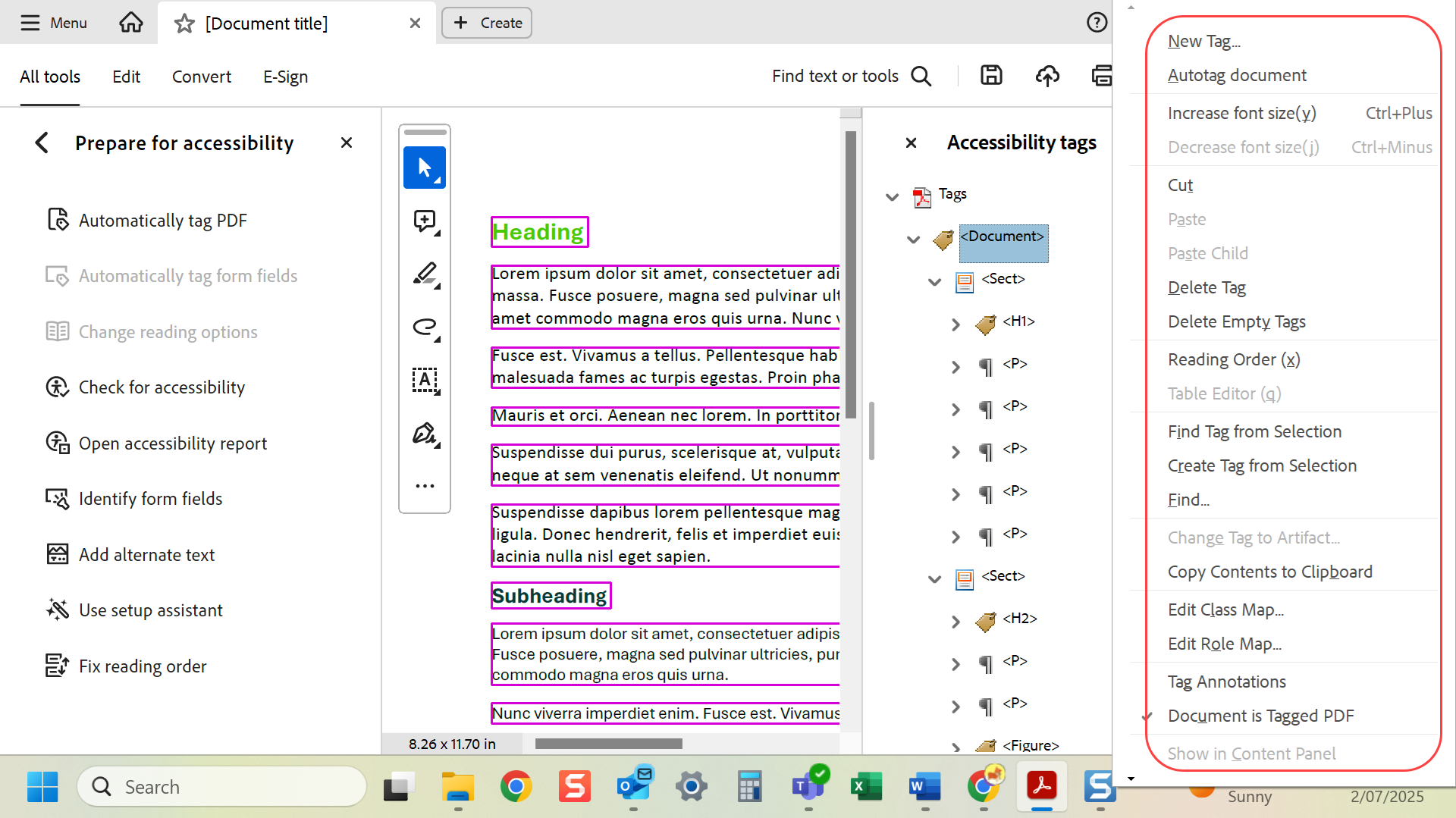This screenshot has height=818, width=1456.
Task: Close the Accessibility tags panel
Action: pos(912,143)
